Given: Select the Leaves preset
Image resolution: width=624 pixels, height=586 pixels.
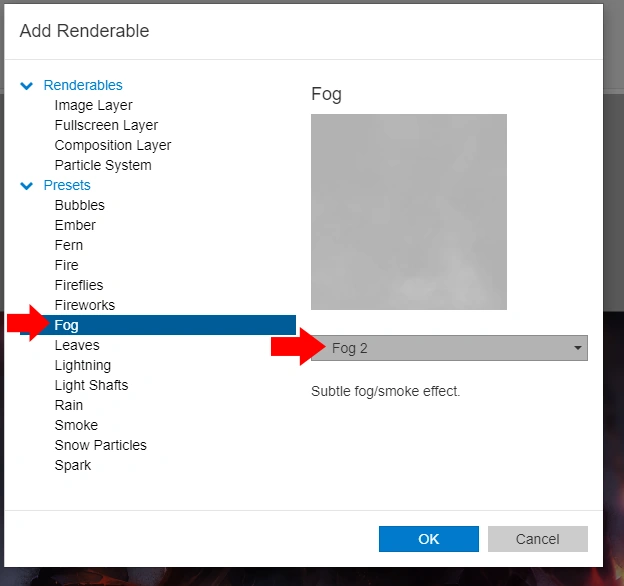Looking at the screenshot, I should tap(77, 345).
